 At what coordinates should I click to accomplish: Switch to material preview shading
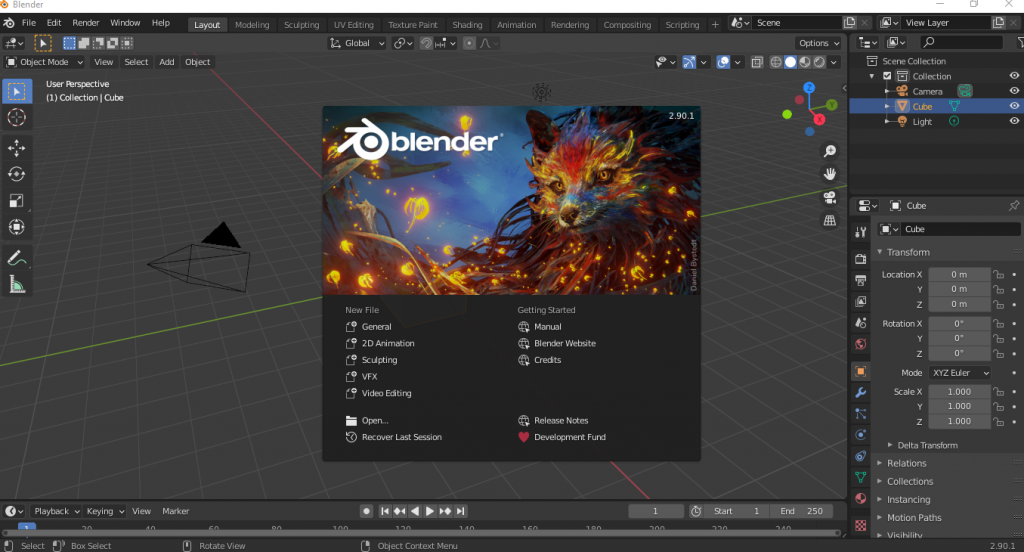point(805,62)
